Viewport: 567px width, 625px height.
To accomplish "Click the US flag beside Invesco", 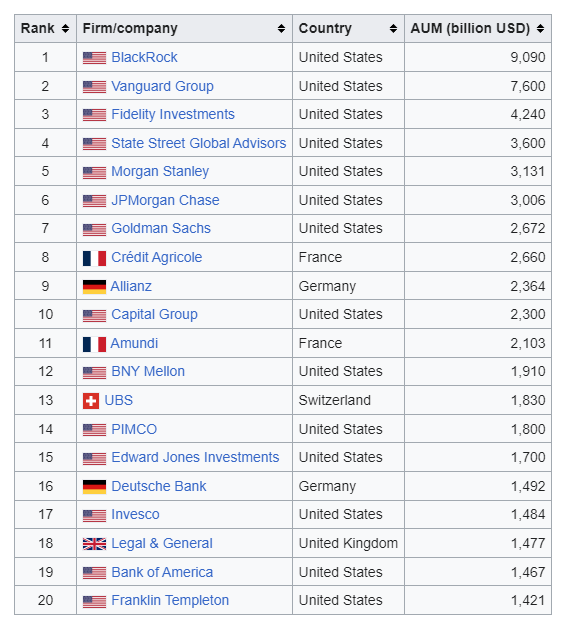I will tap(94, 515).
